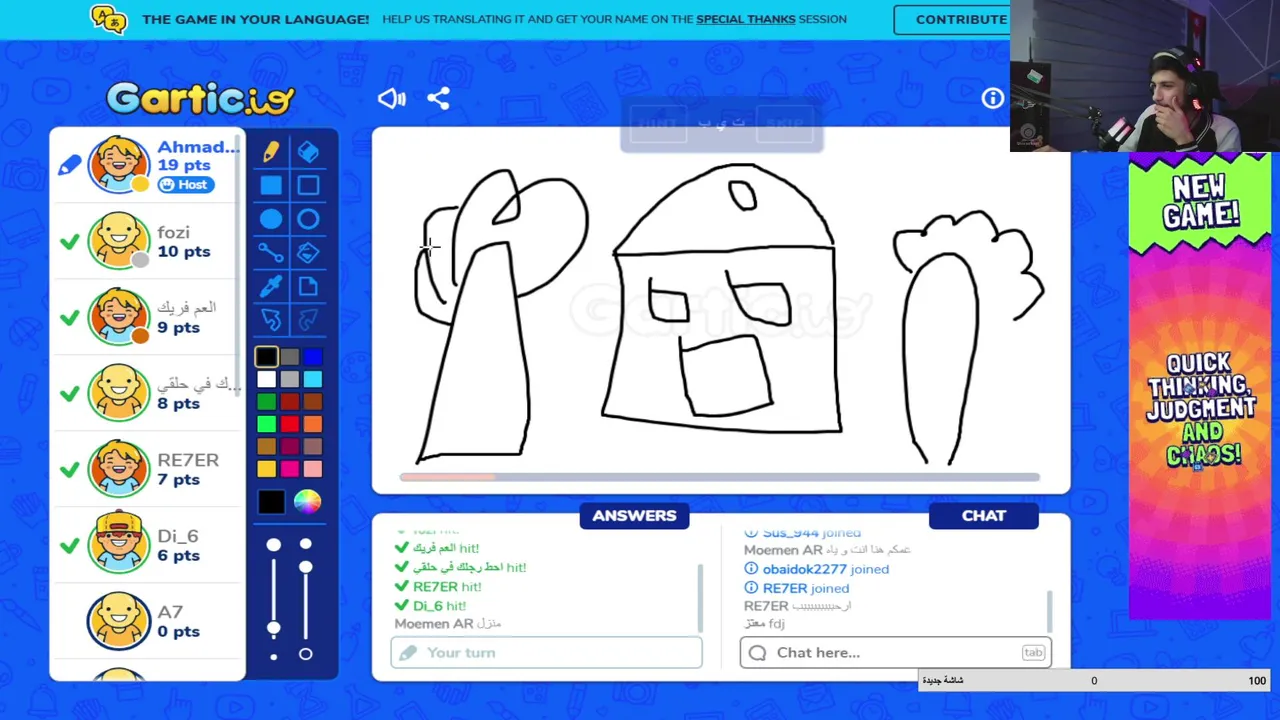Click the 'RE7ER hit!' answer entry

point(438,587)
